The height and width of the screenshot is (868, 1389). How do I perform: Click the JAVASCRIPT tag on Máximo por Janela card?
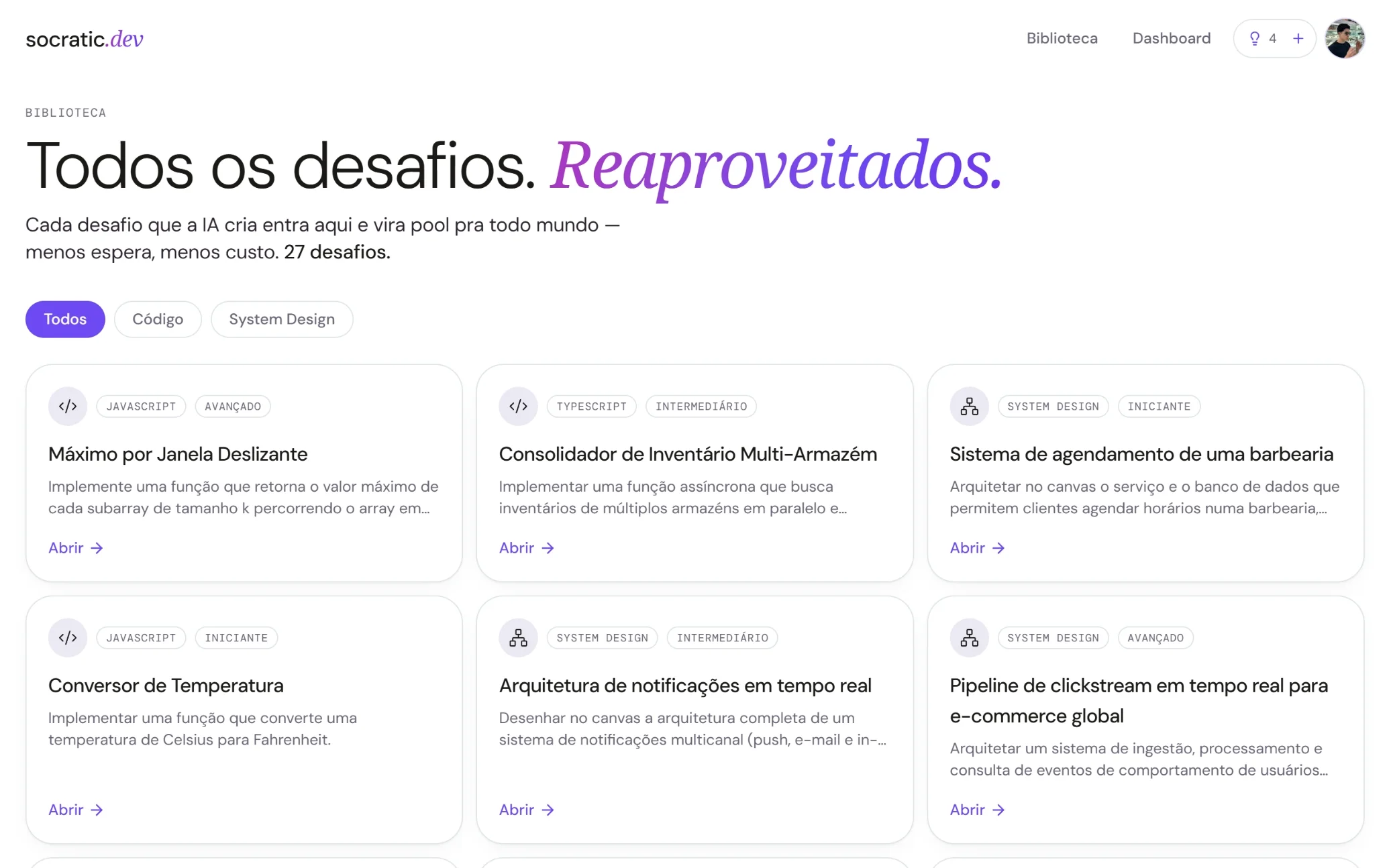click(x=141, y=406)
